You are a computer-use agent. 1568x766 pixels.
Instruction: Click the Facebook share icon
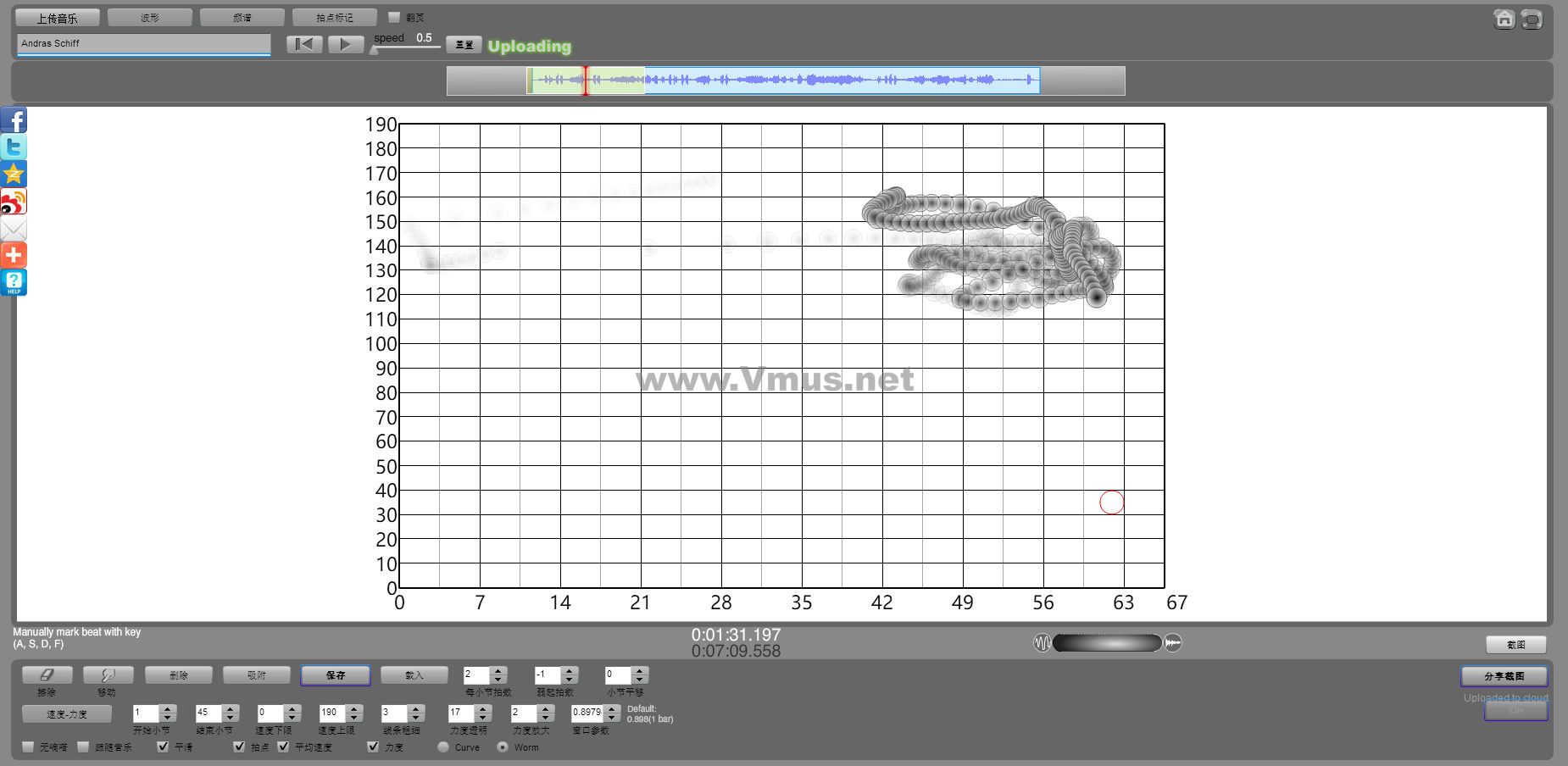14,120
